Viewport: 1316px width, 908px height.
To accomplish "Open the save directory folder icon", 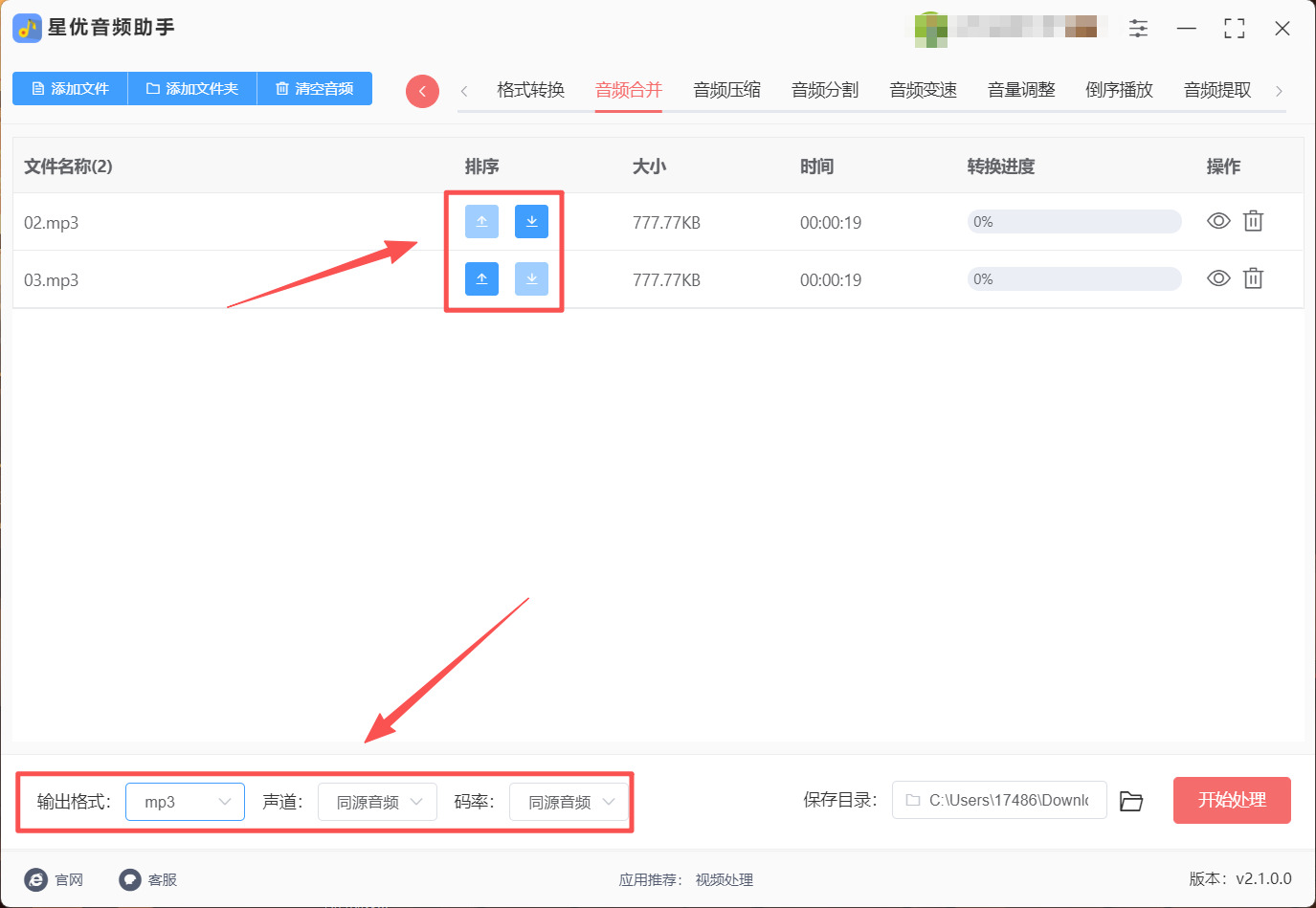I will [x=1131, y=801].
